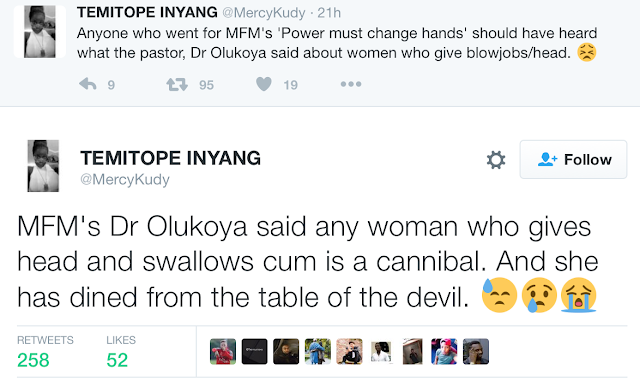
Task: Open the black square liker avatar
Action: click(254, 351)
